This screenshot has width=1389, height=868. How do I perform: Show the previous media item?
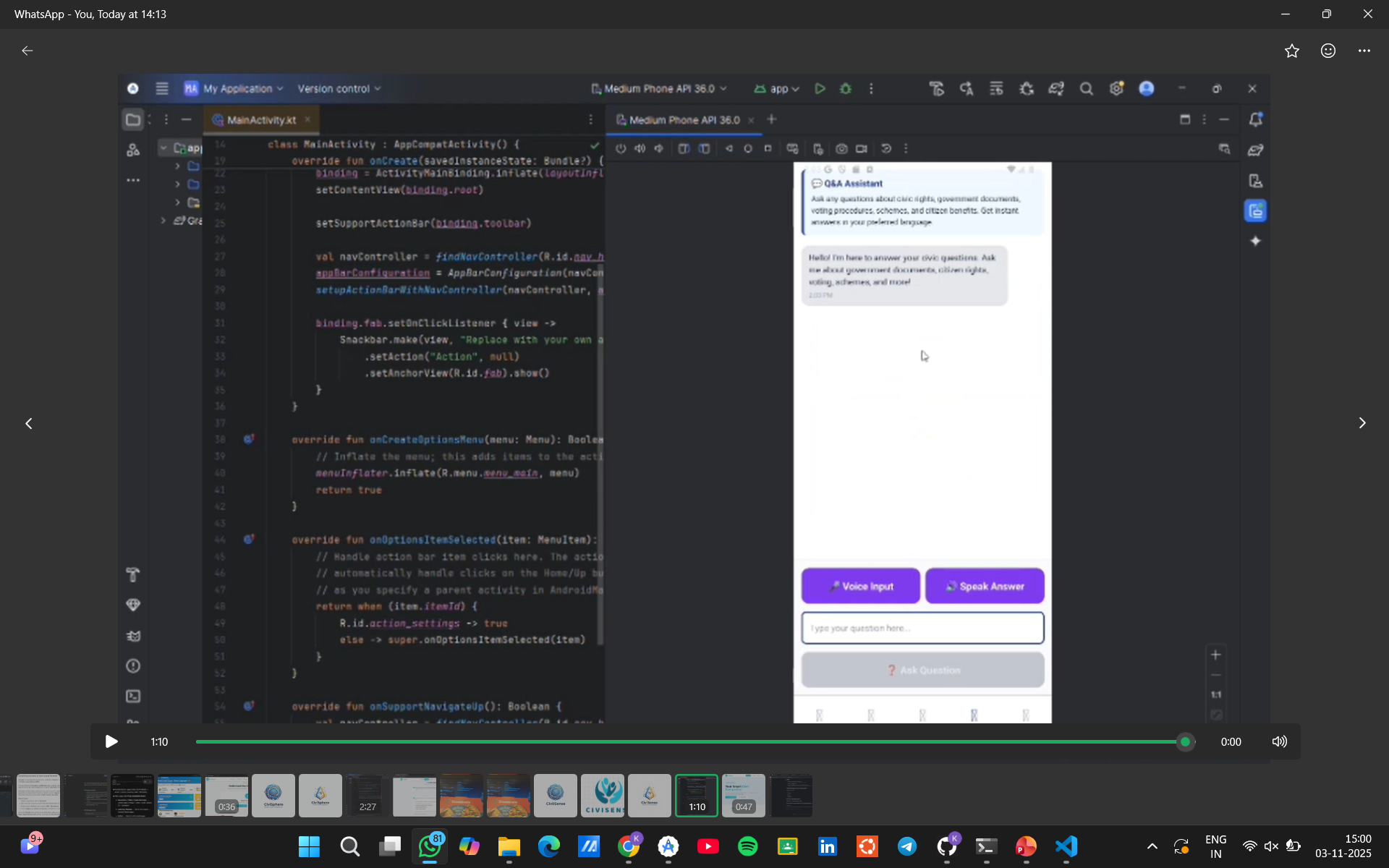tap(29, 423)
